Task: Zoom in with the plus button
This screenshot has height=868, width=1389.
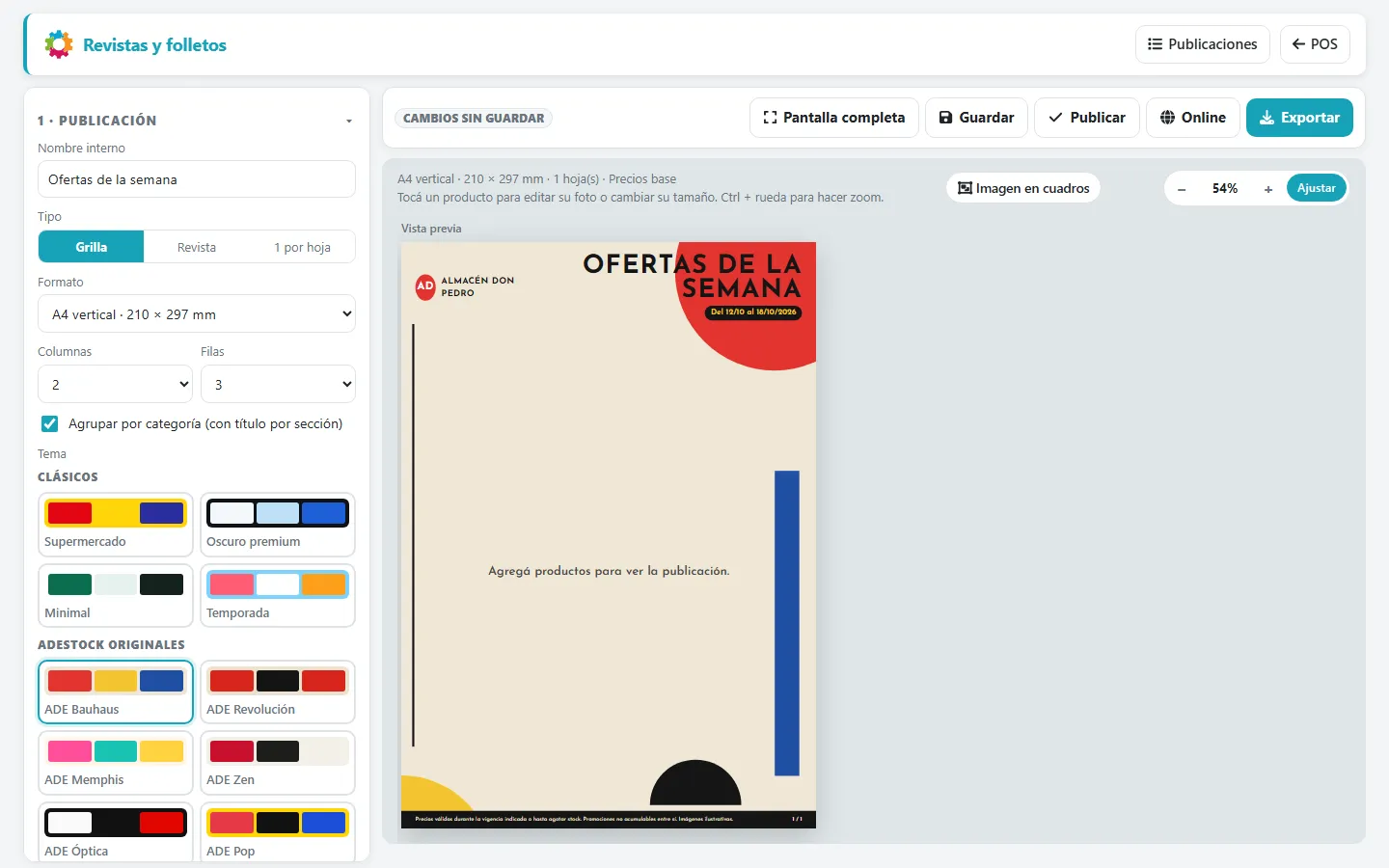Action: (x=1268, y=189)
